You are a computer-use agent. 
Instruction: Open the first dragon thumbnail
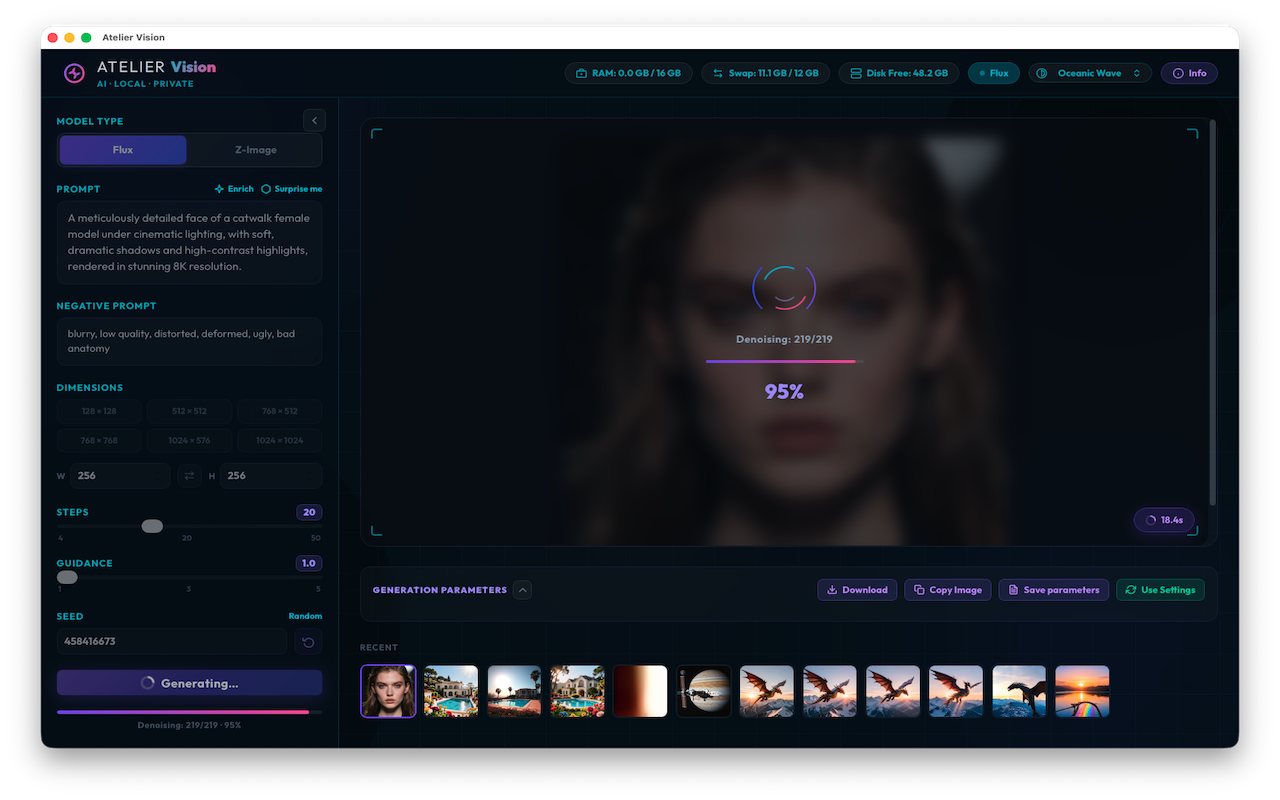[x=766, y=691]
